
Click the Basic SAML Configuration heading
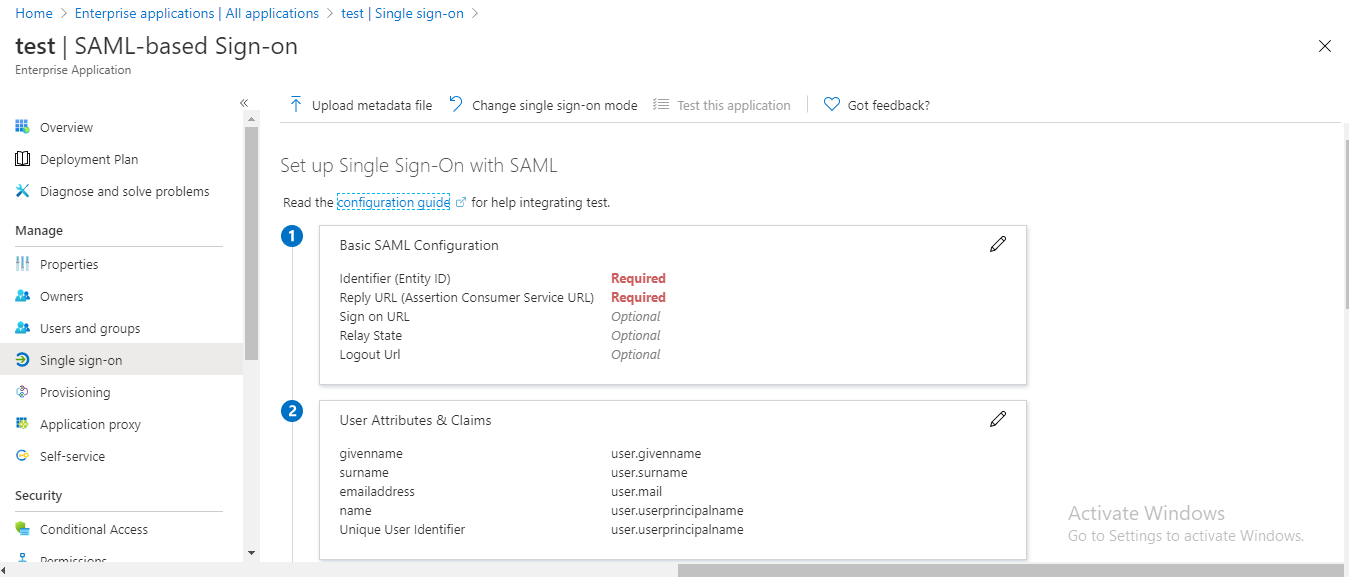(419, 245)
